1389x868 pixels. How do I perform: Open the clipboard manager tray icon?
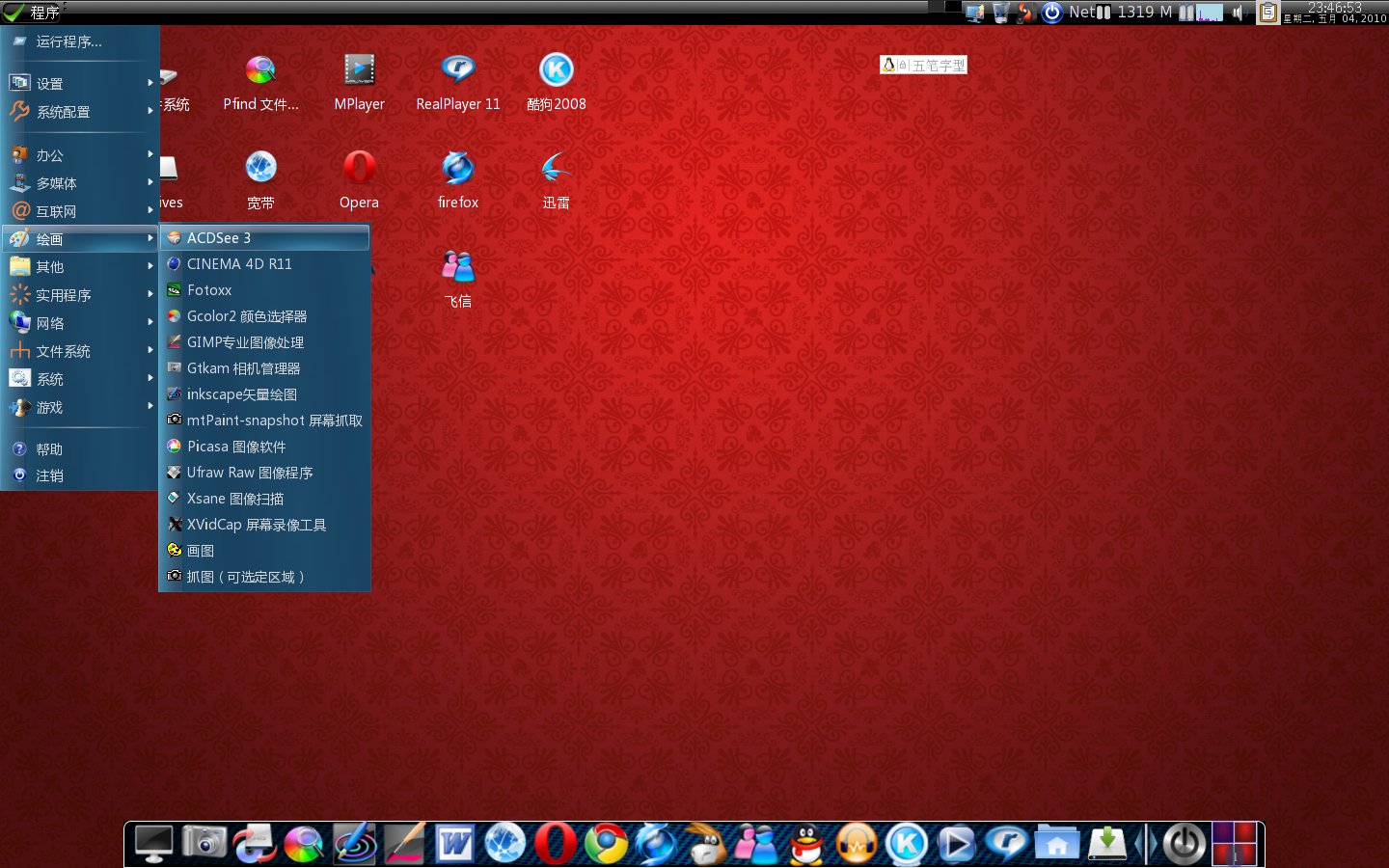click(x=1267, y=13)
